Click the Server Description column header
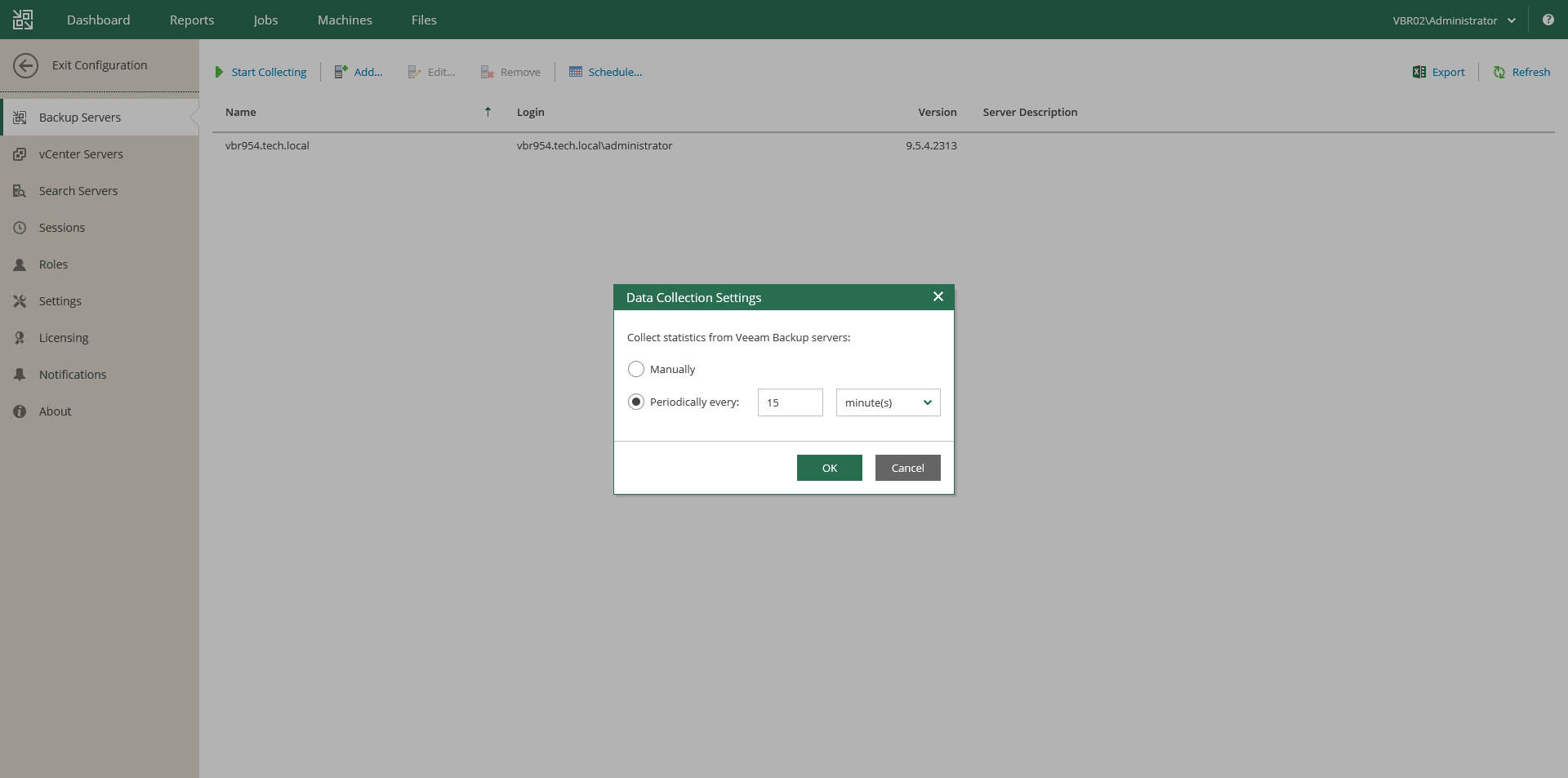Viewport: 1568px width, 778px height. click(1030, 112)
